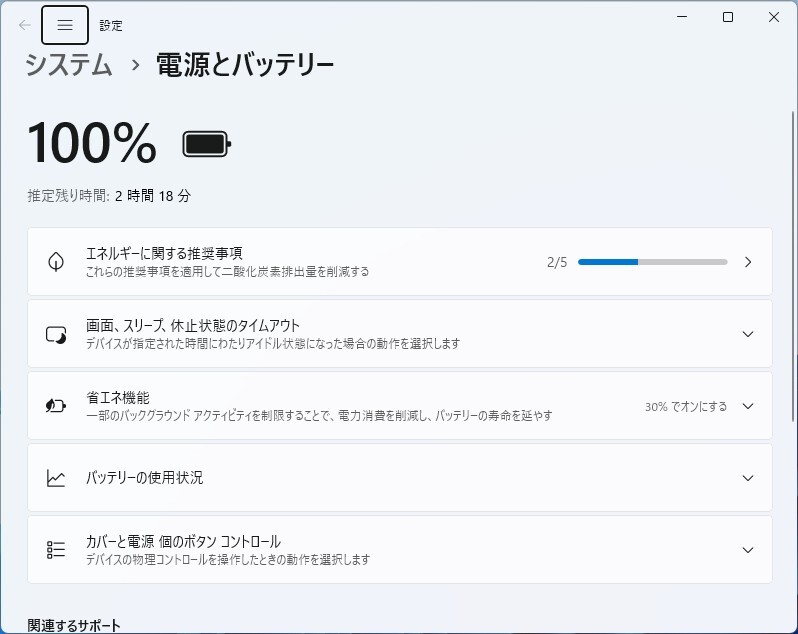Click the screen and sleep moon icon
This screenshot has height=634, width=798.
56,334
